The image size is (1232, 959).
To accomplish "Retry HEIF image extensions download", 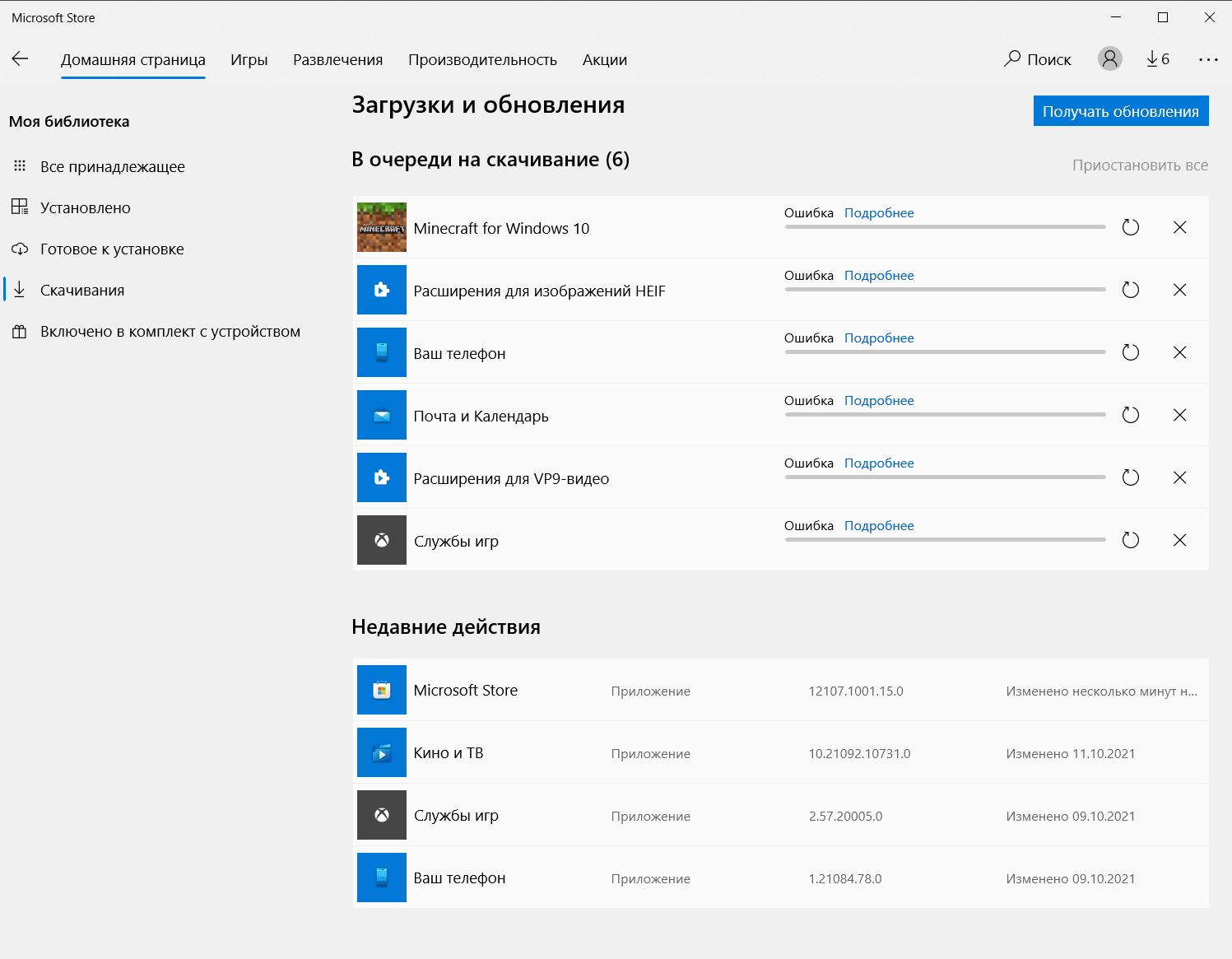I will click(x=1131, y=290).
